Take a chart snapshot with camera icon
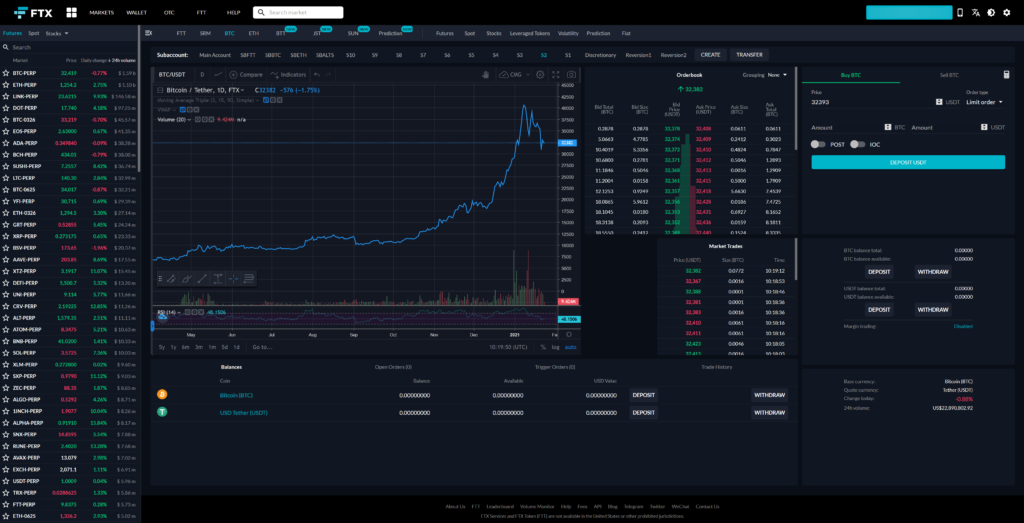The height and width of the screenshot is (523, 1024). pyautogui.click(x=571, y=74)
